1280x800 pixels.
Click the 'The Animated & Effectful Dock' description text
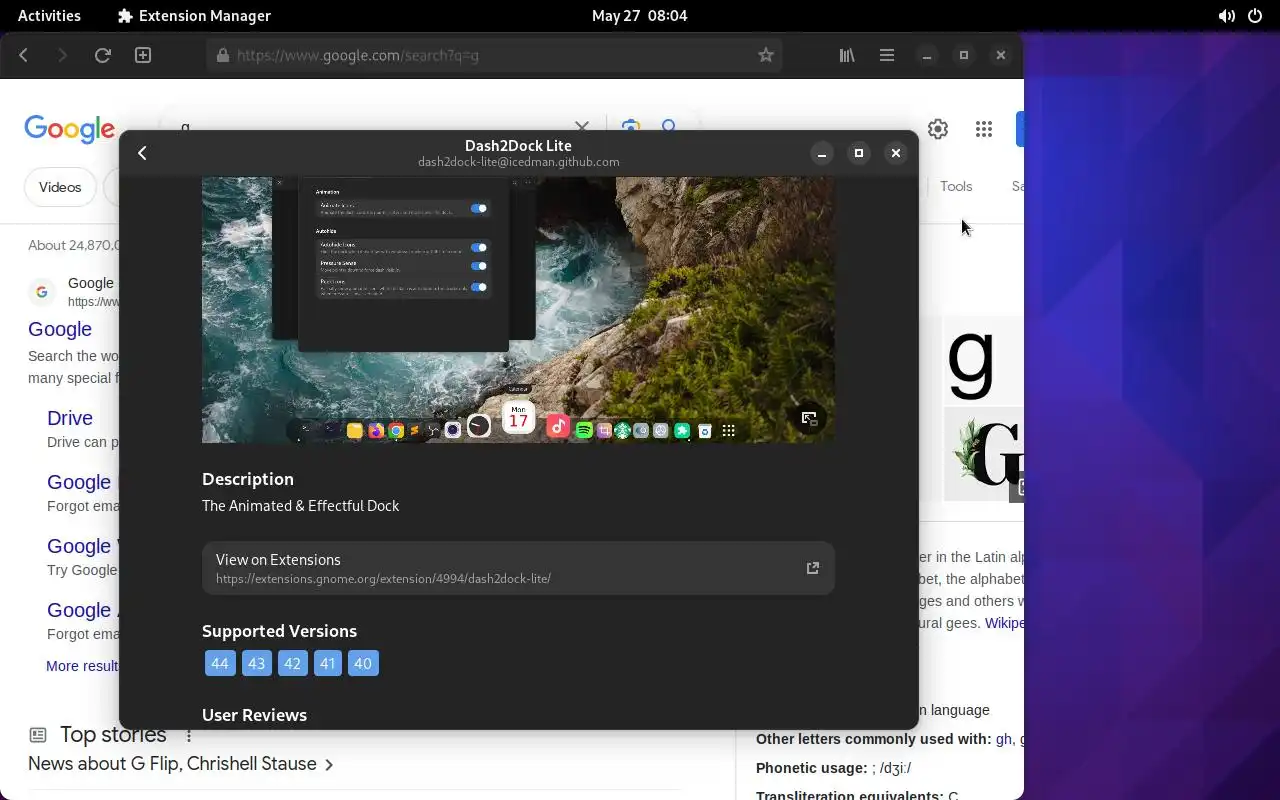pos(300,506)
